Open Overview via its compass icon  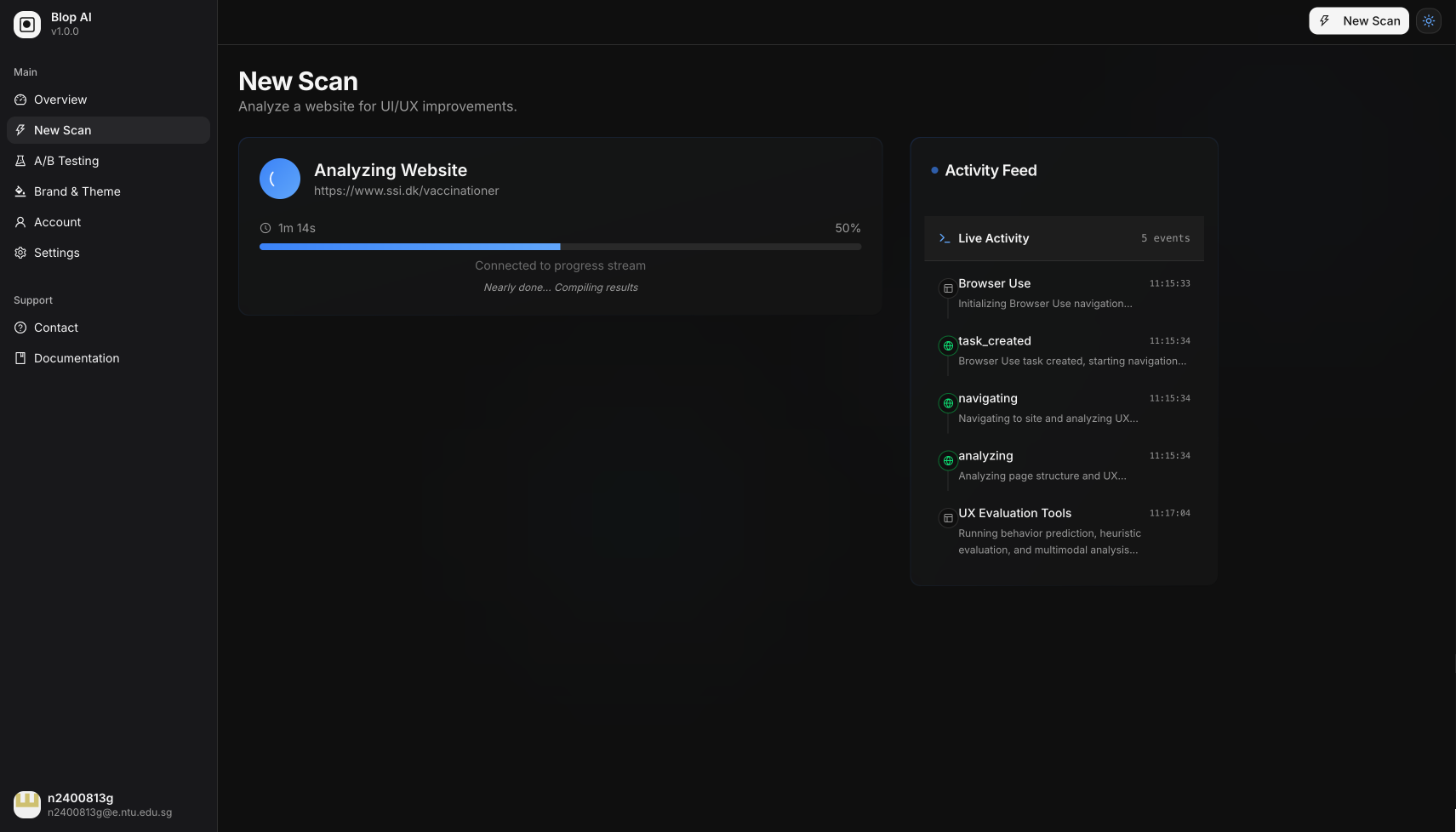coord(19,100)
